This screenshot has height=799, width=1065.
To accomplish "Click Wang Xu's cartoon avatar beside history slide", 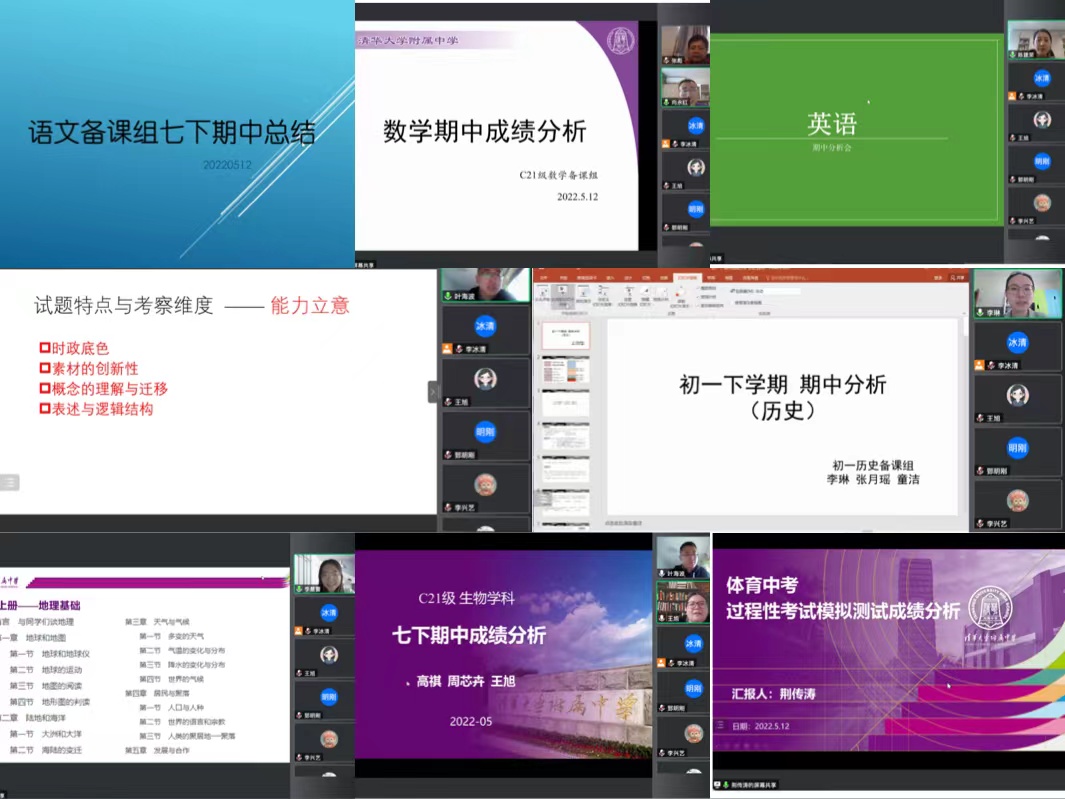I will coord(1017,394).
